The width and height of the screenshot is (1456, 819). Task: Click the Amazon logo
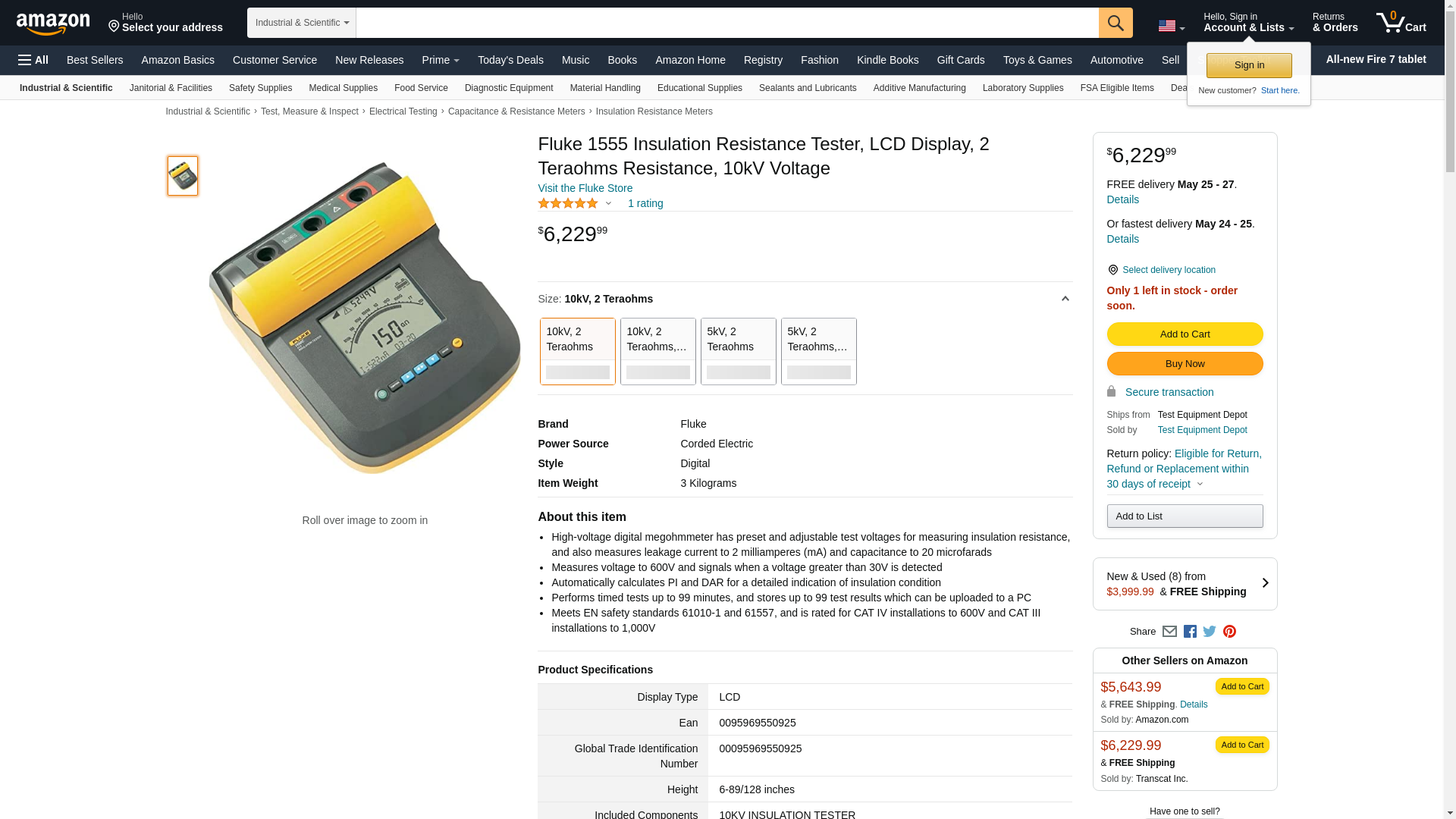pos(53,24)
